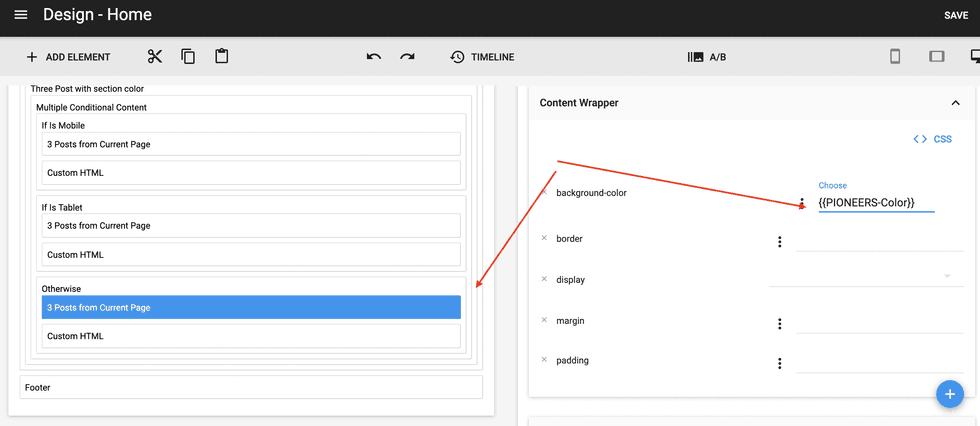This screenshot has height=426, width=980.
Task: Open the hamburger navigation menu
Action: pos(21,15)
